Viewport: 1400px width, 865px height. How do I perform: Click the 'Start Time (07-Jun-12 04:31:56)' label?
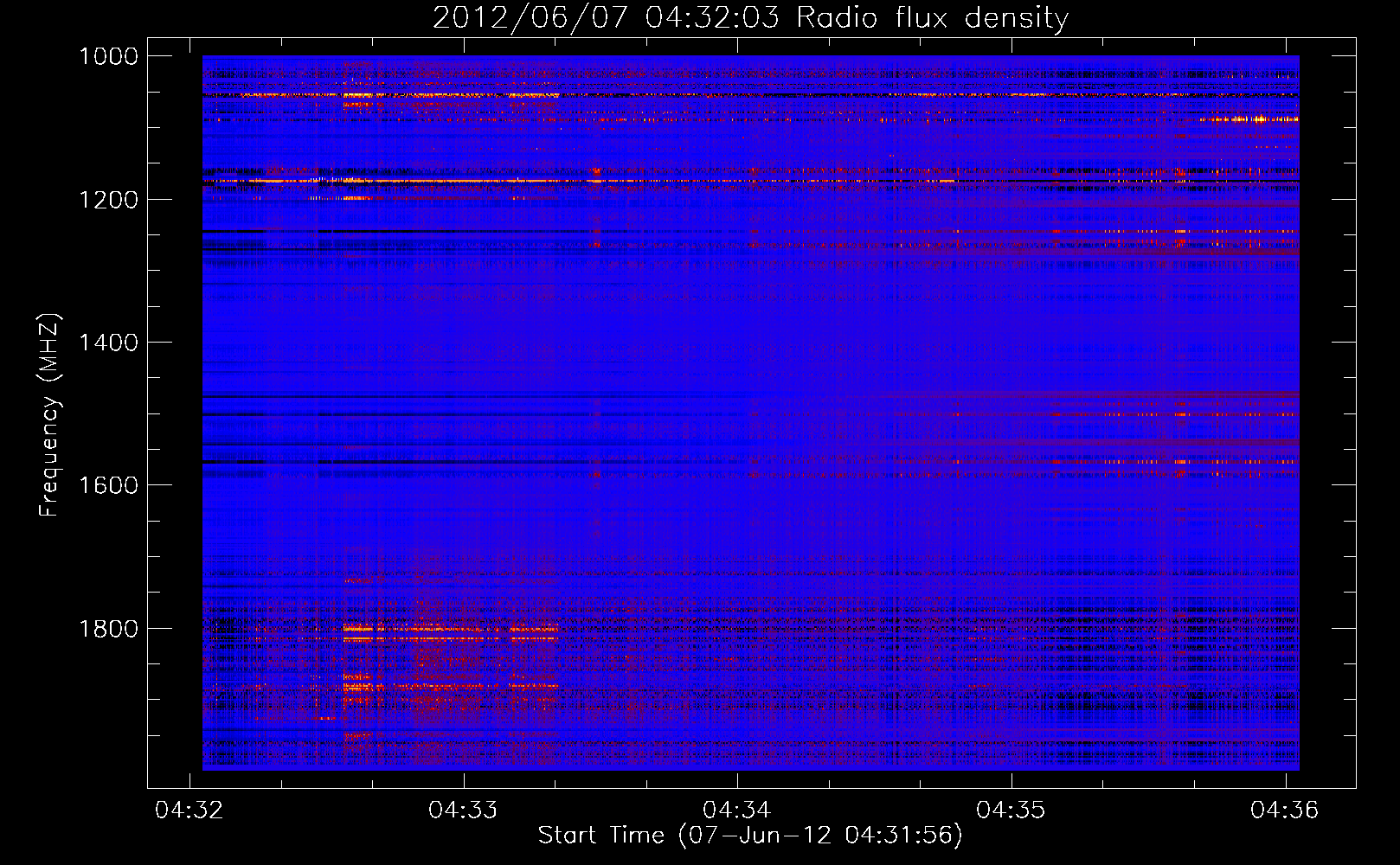pos(750,836)
